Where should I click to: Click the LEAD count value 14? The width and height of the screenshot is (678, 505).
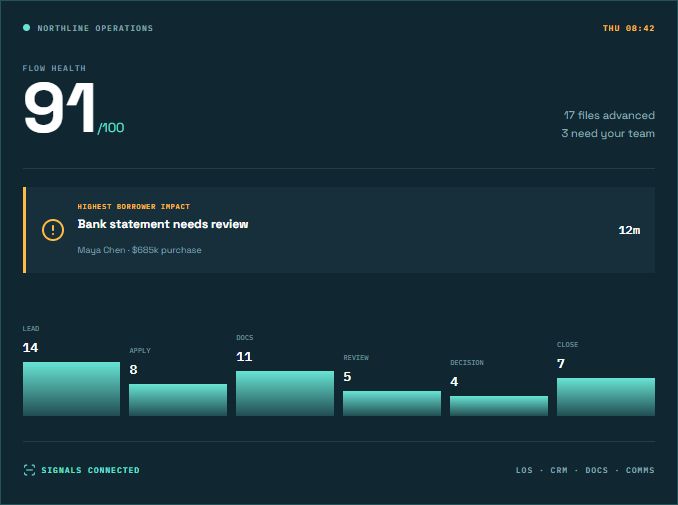(30, 348)
